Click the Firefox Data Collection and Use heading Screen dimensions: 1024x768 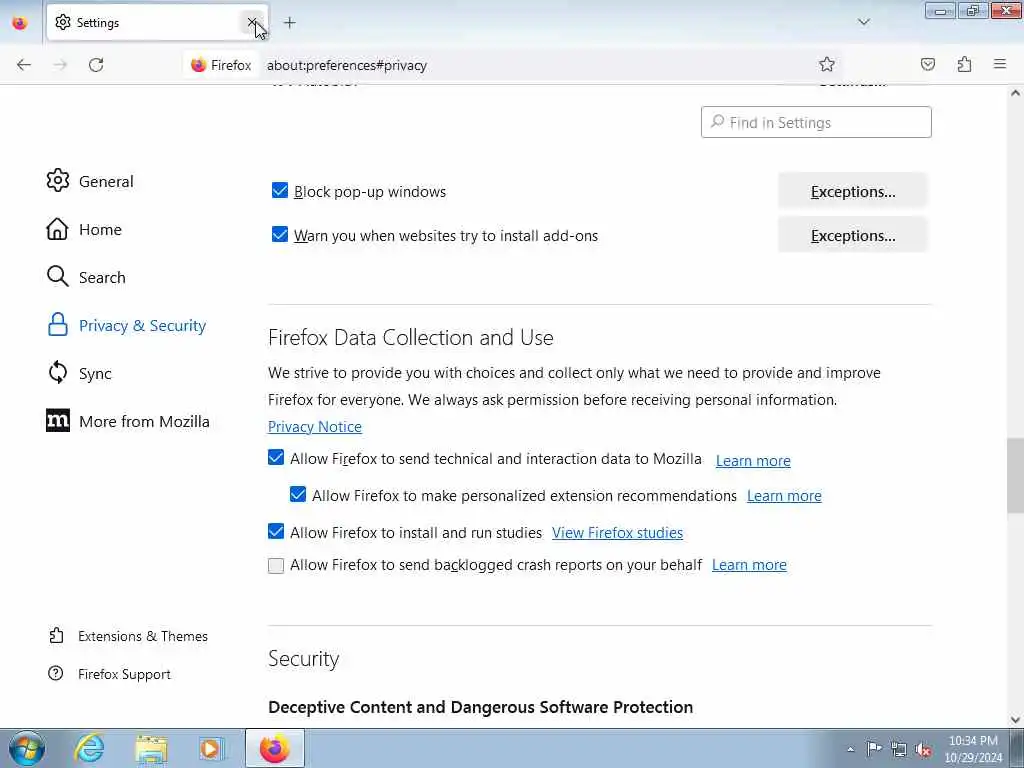click(x=410, y=338)
